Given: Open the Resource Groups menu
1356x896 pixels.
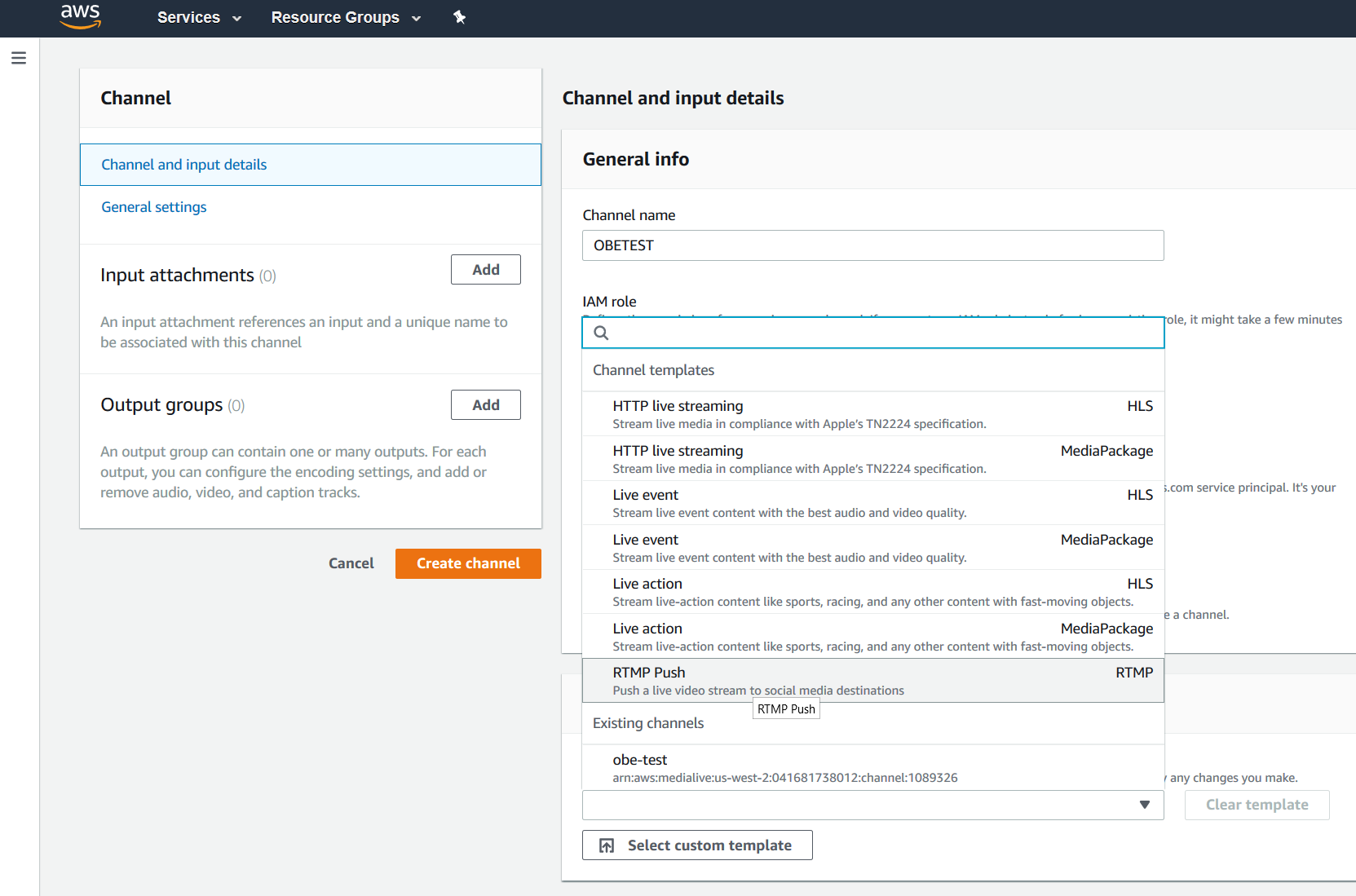Looking at the screenshot, I should [x=346, y=17].
